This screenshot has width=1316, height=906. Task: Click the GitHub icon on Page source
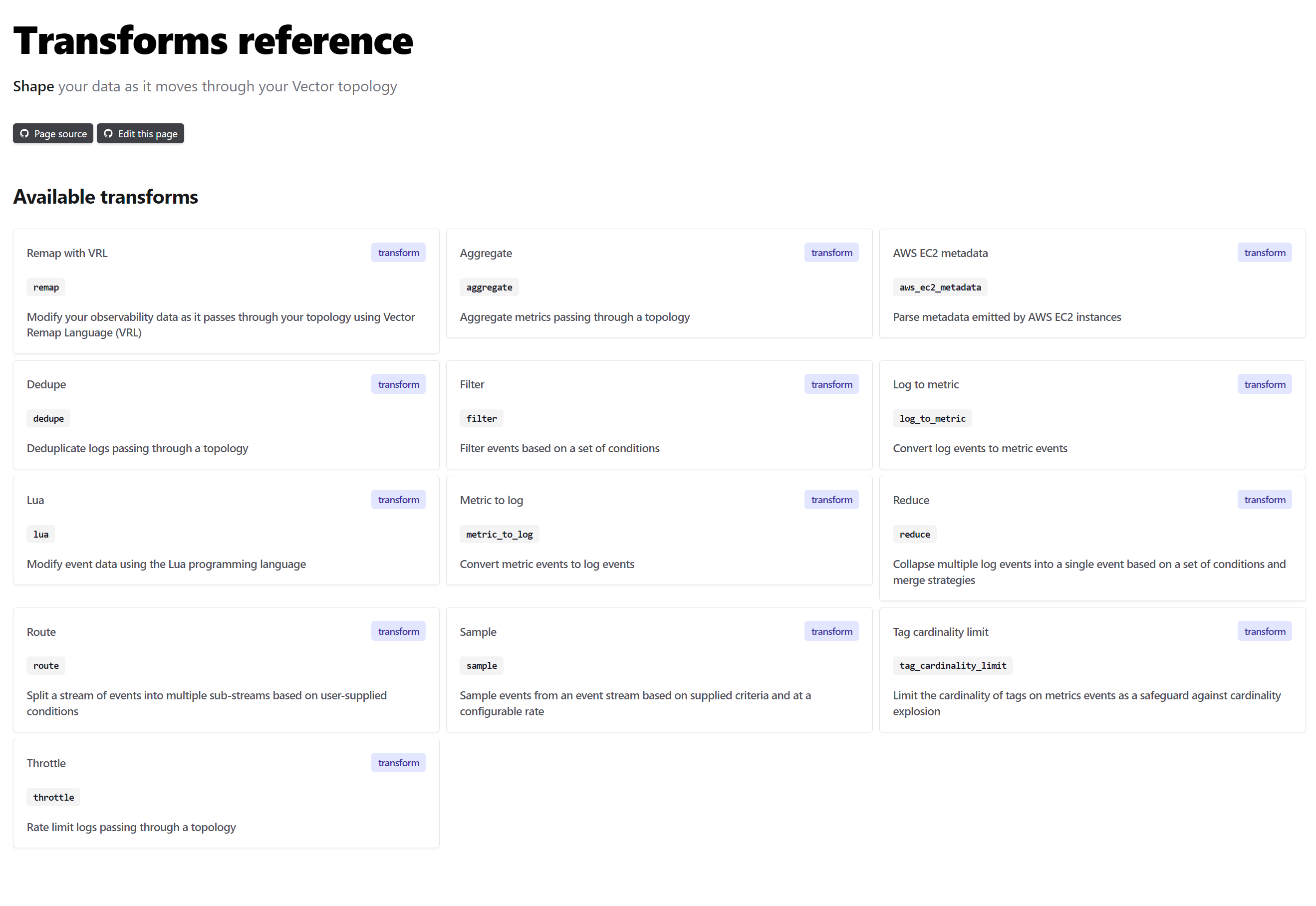[x=24, y=133]
